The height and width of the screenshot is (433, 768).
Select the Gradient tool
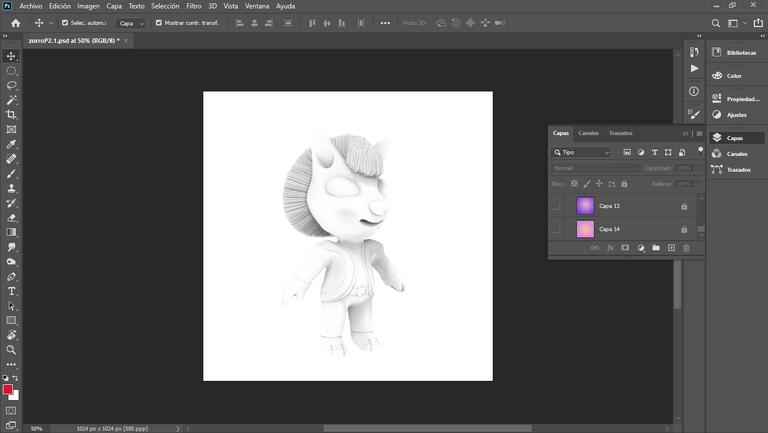11,232
